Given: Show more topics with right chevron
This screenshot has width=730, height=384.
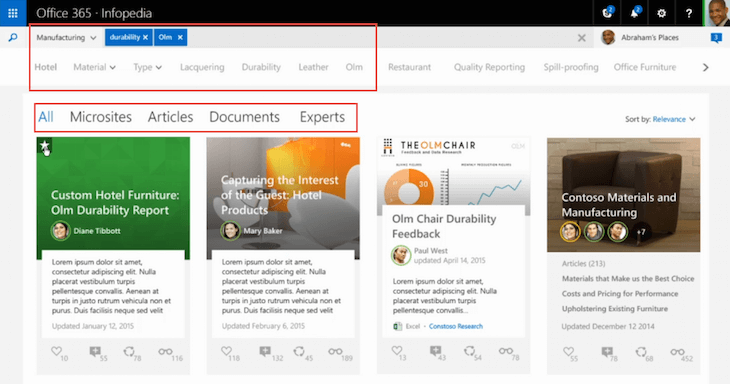Looking at the screenshot, I should (706, 67).
